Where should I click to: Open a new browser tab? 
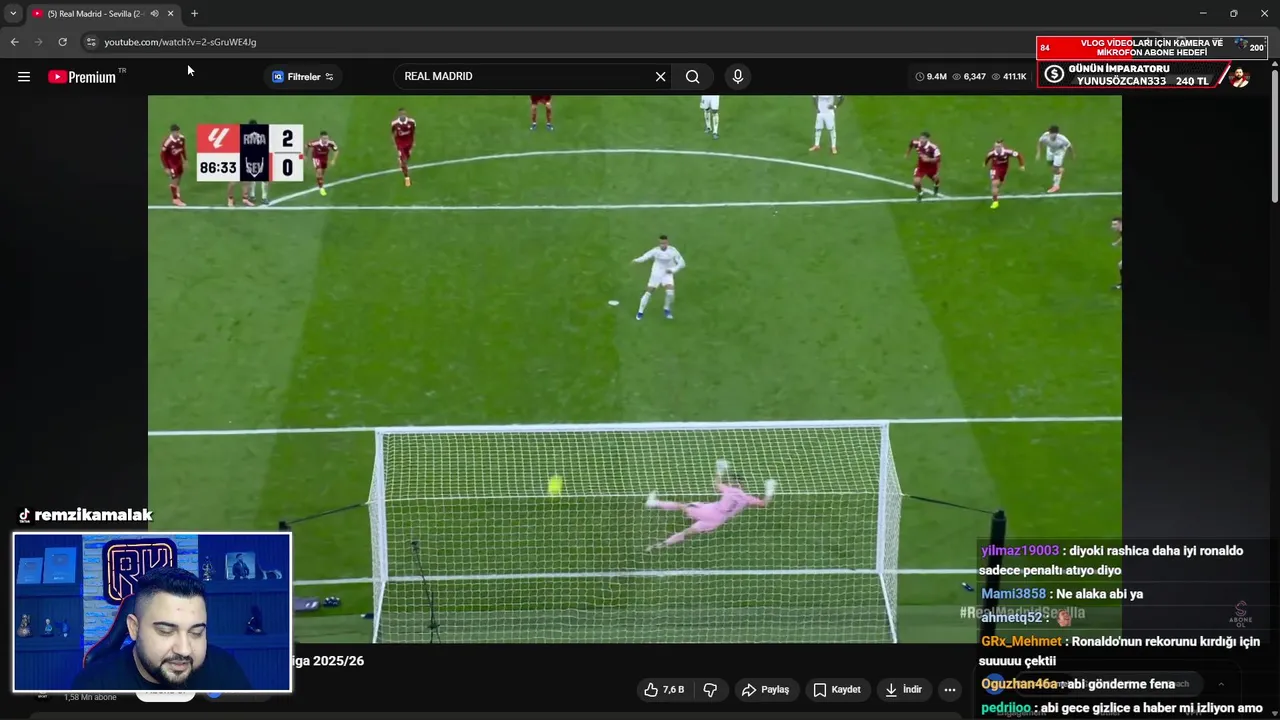pos(194,14)
